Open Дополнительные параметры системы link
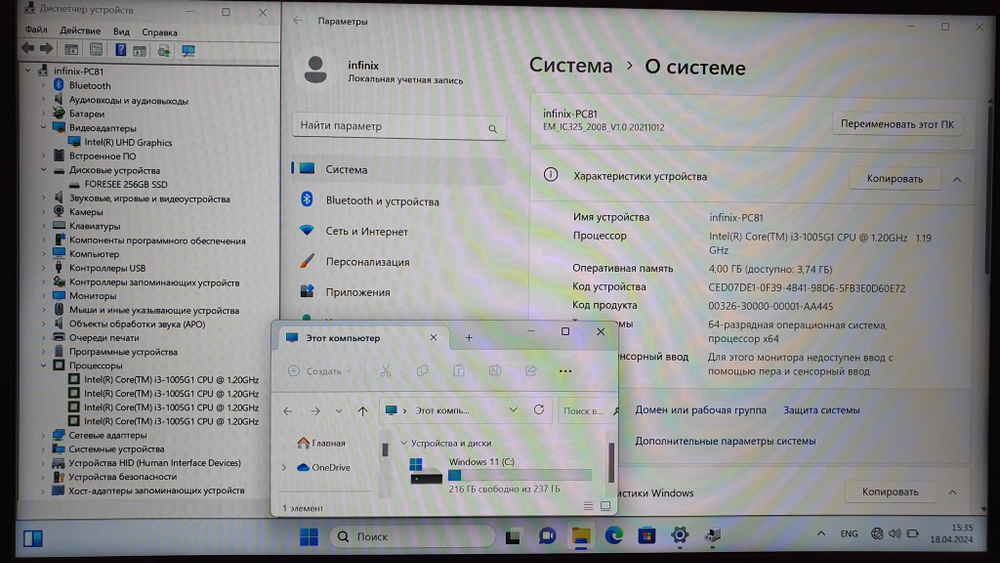 [725, 441]
